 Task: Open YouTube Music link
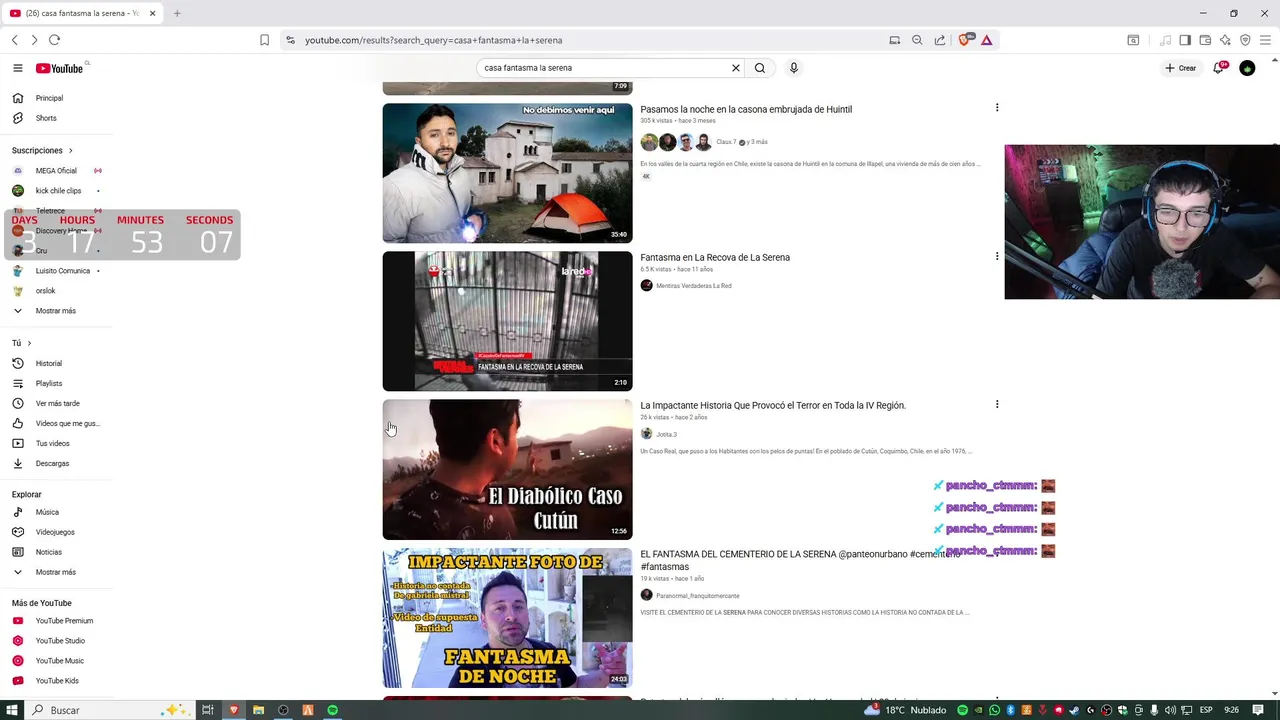(x=59, y=661)
